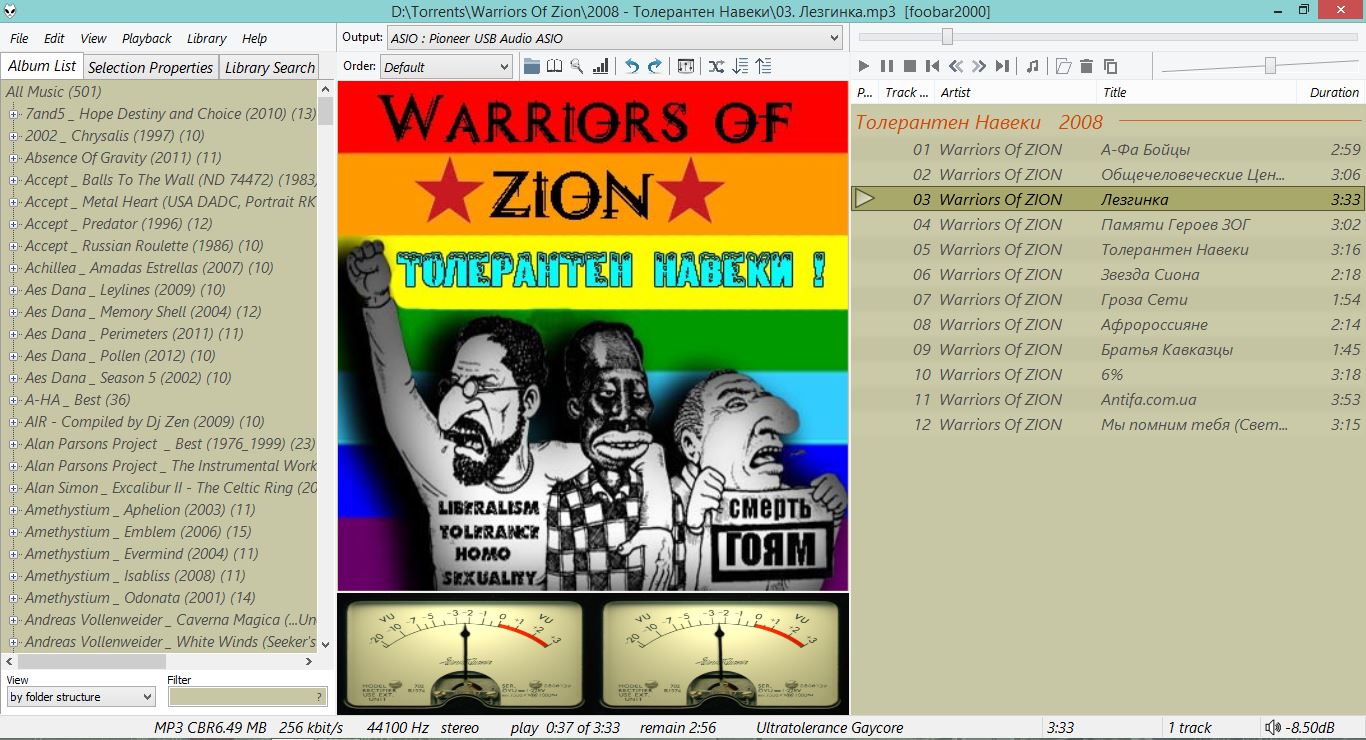The width and height of the screenshot is (1366, 740).
Task: Click the signal bars icon
Action: point(601,66)
